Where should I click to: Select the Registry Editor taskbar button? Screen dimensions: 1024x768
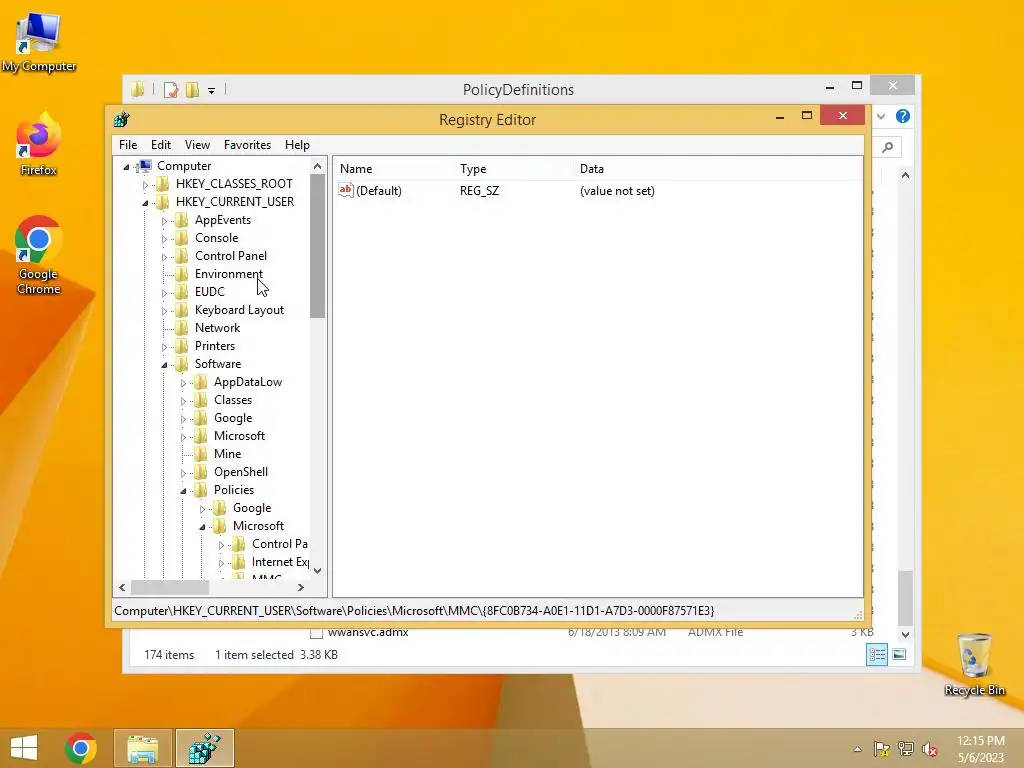tap(205, 748)
